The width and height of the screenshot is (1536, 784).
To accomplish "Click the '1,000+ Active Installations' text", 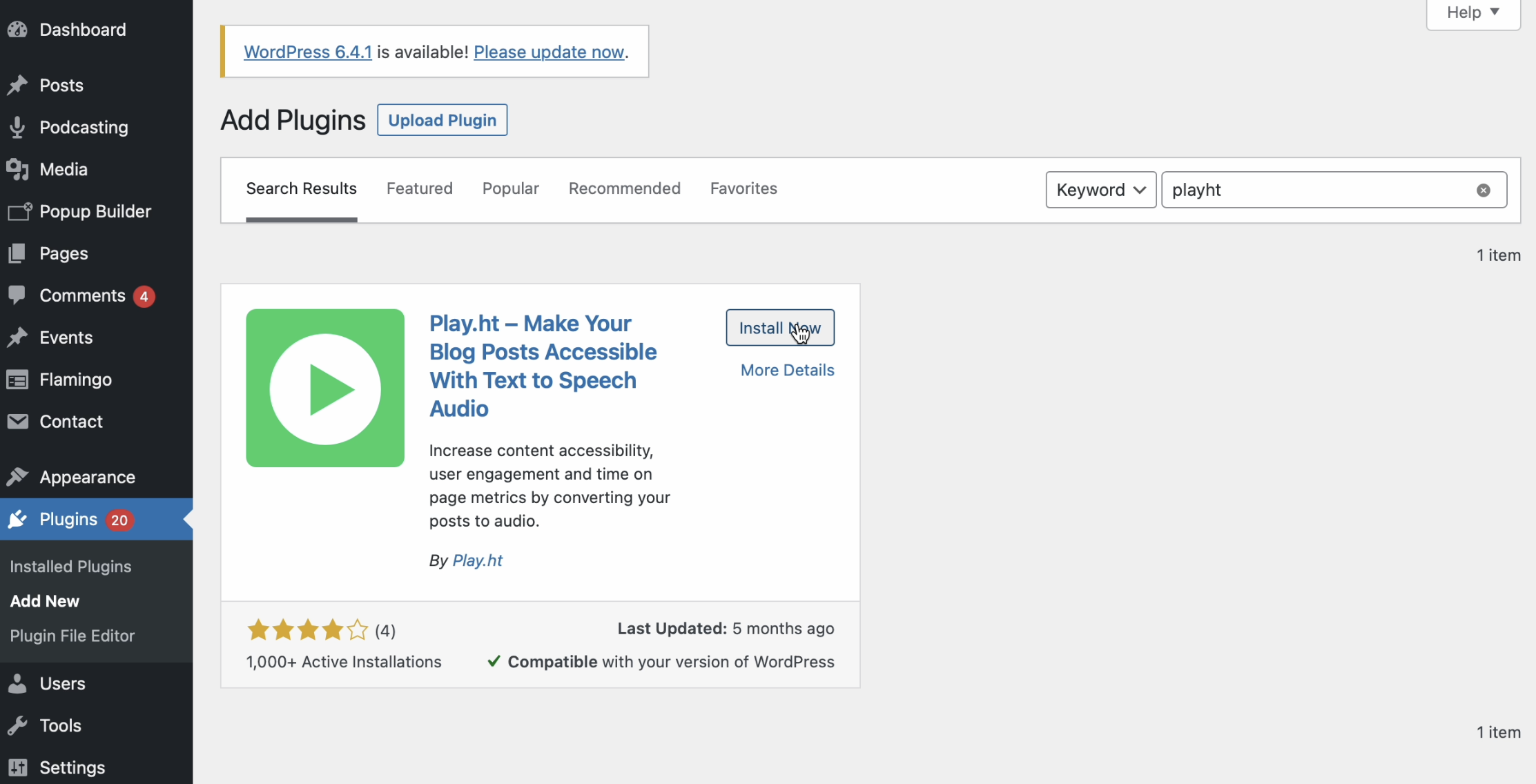I will coord(344,662).
